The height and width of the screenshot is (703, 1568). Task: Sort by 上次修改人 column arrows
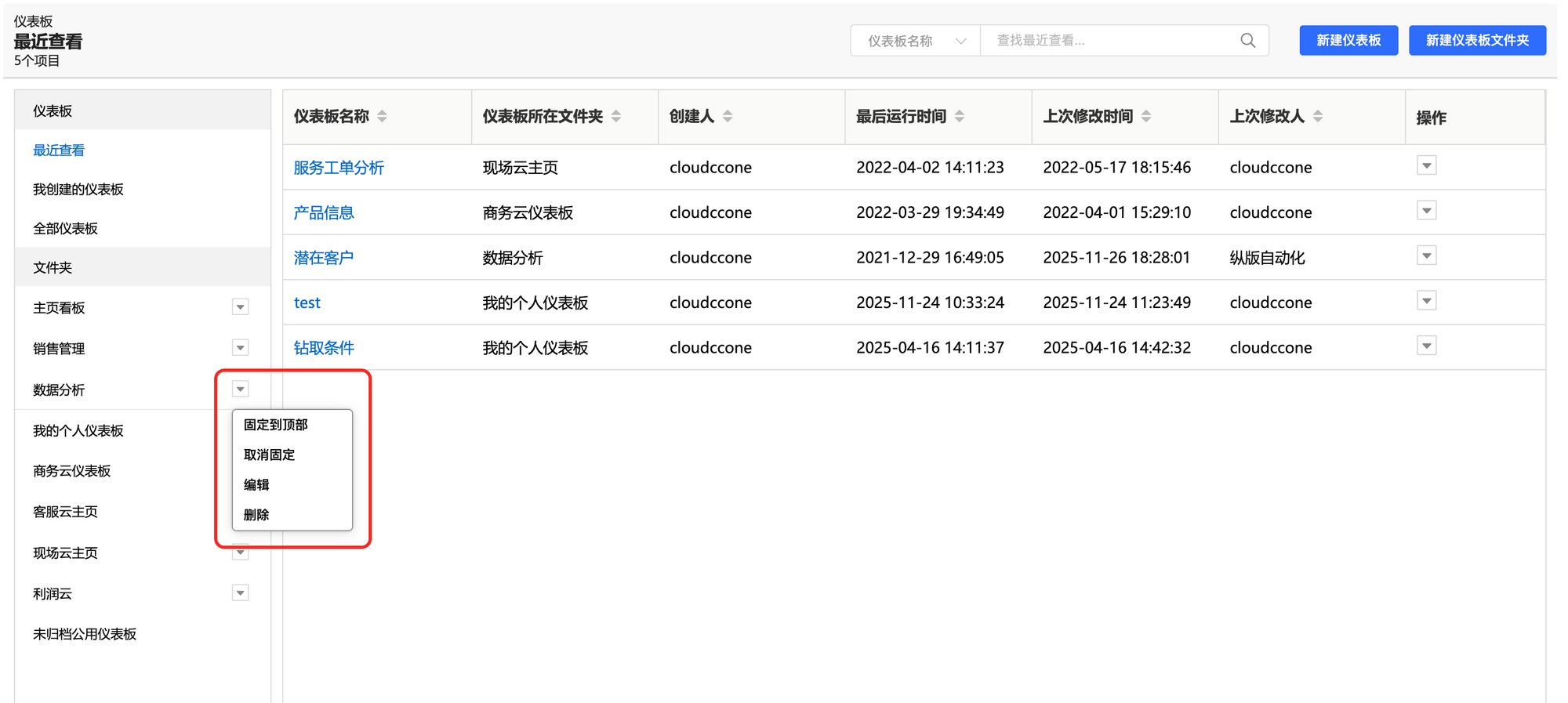click(x=1318, y=117)
